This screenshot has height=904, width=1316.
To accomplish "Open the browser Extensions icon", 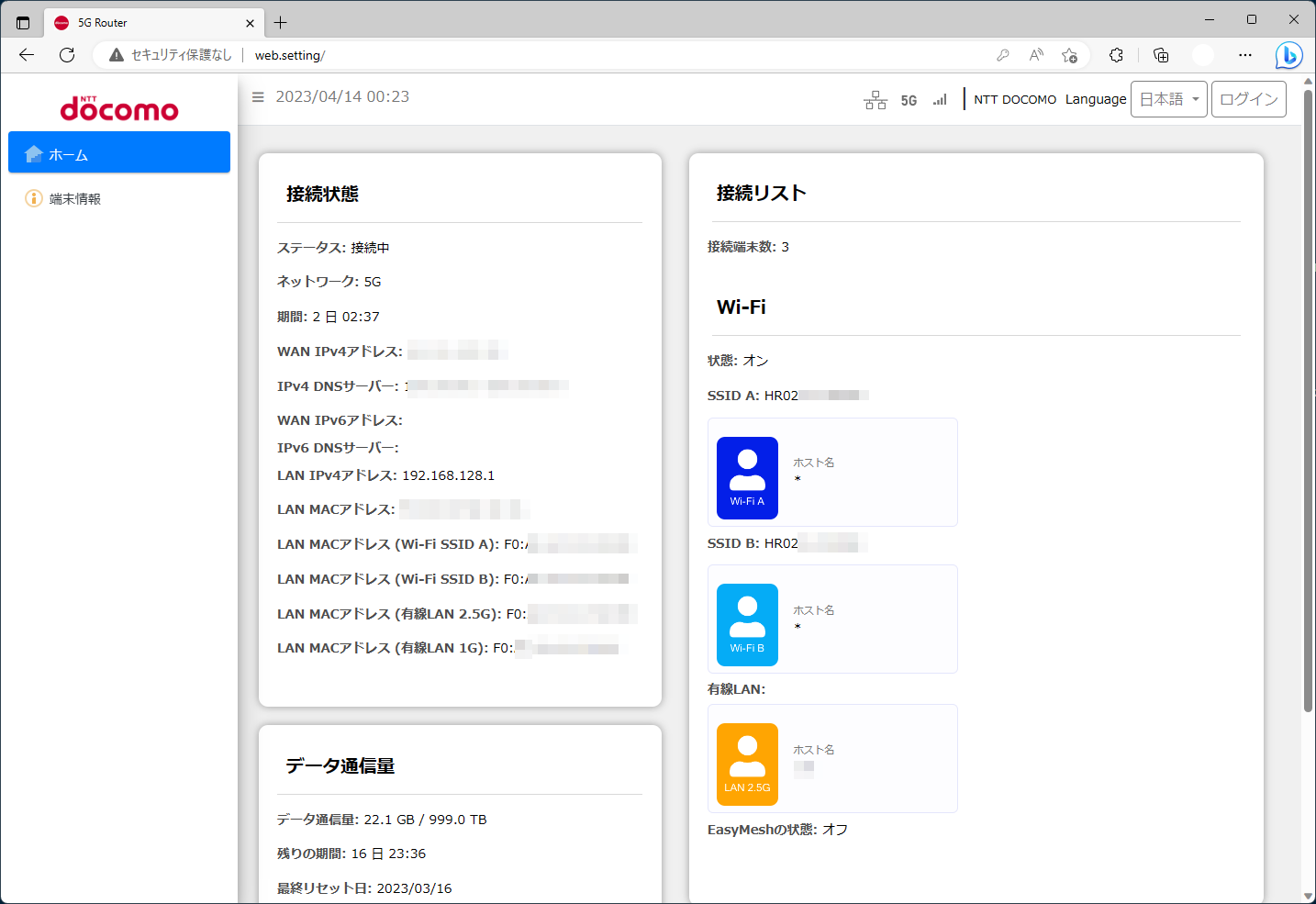I will (x=1116, y=55).
